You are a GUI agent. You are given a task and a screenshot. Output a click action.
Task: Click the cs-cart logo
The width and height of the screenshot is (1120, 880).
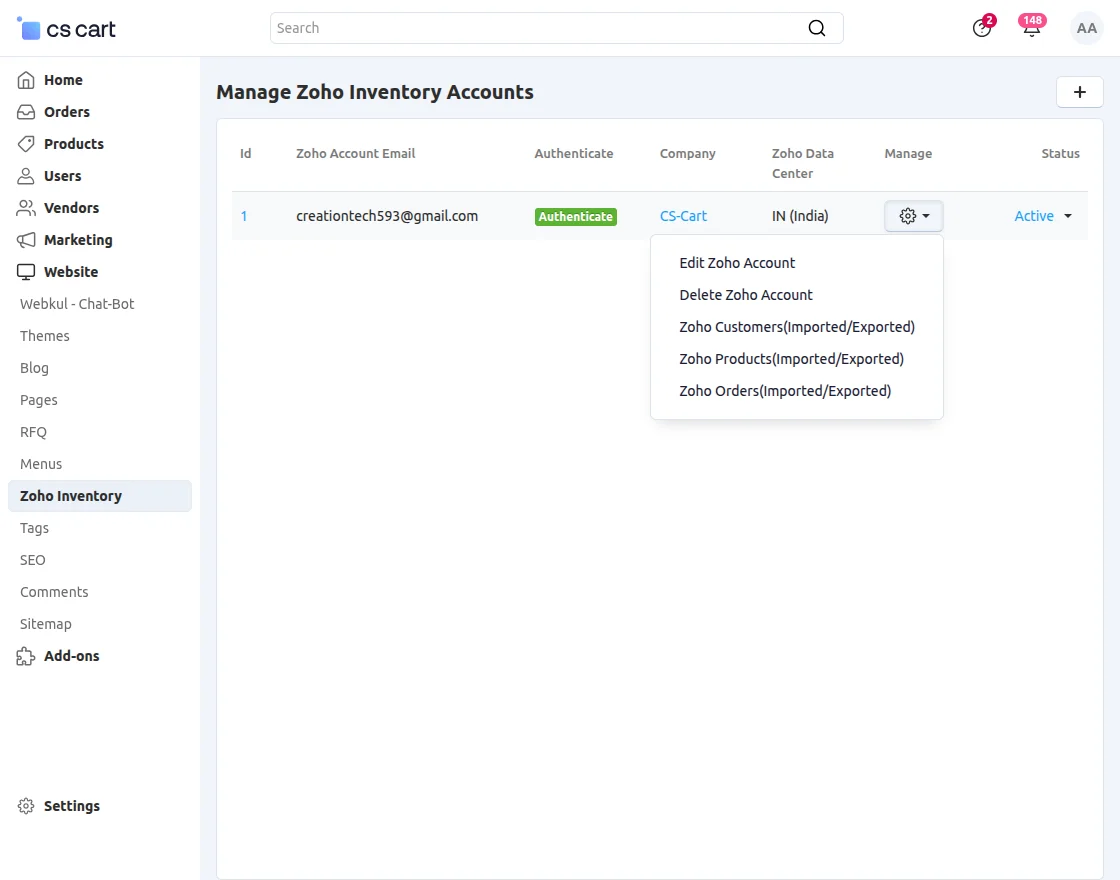click(64, 28)
